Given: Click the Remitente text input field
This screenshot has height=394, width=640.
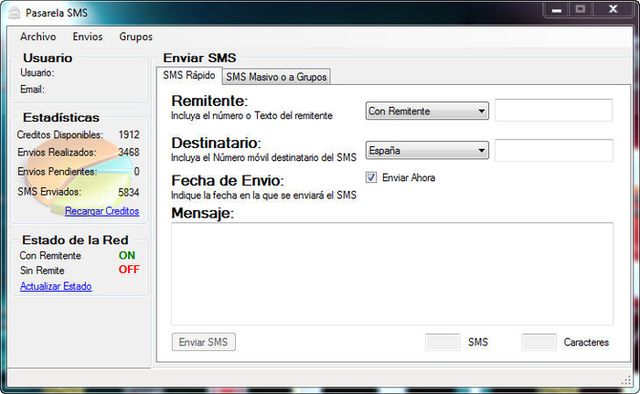Looking at the screenshot, I should 553,110.
